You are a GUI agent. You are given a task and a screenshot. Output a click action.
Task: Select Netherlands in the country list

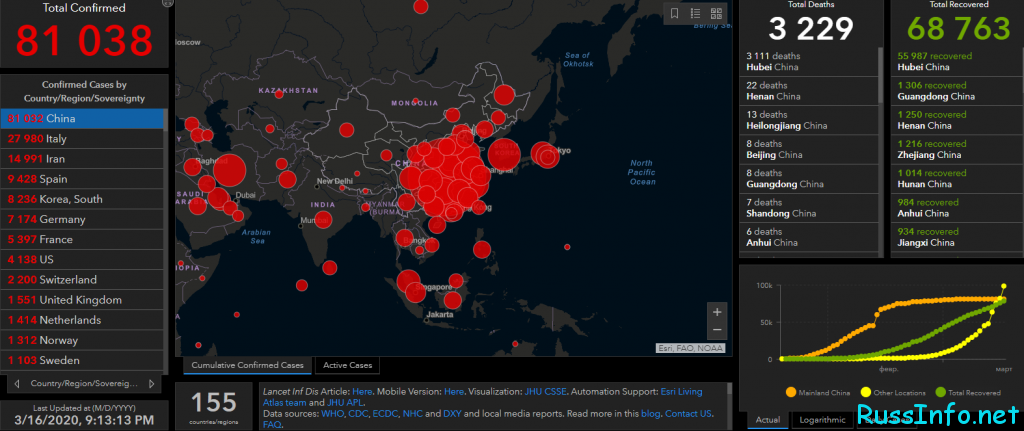coord(82,321)
